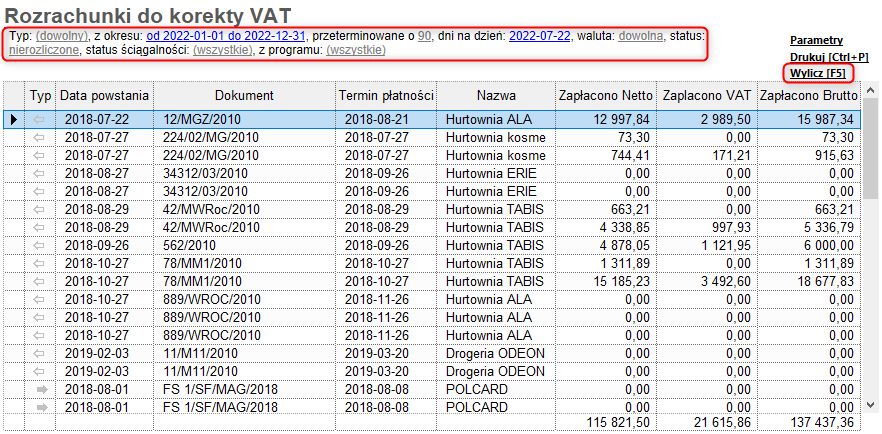Open the Parametry link
This screenshot has height=434, width=882.
(x=816, y=40)
